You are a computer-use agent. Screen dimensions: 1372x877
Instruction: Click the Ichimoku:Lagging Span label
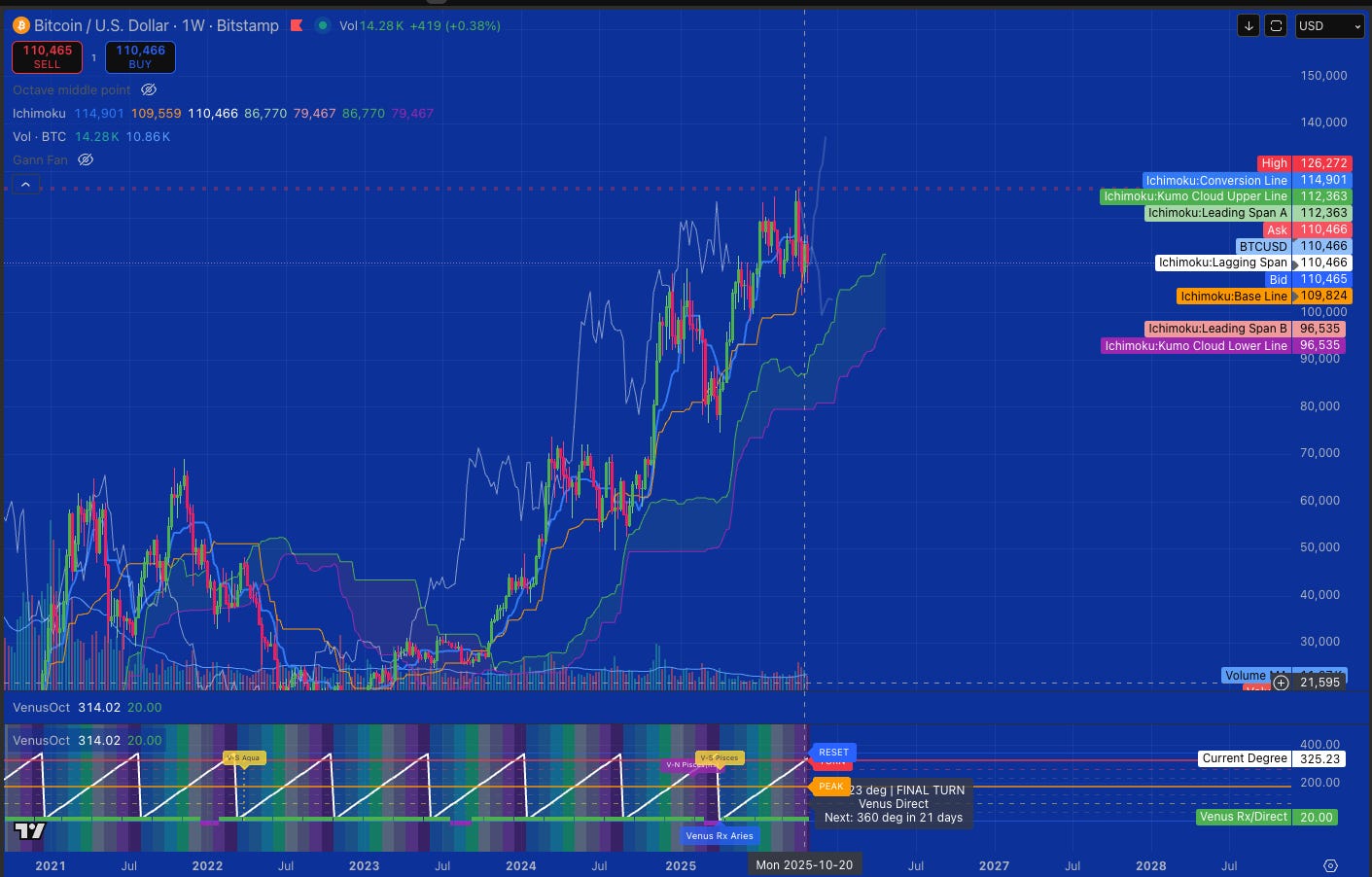click(x=1253, y=263)
